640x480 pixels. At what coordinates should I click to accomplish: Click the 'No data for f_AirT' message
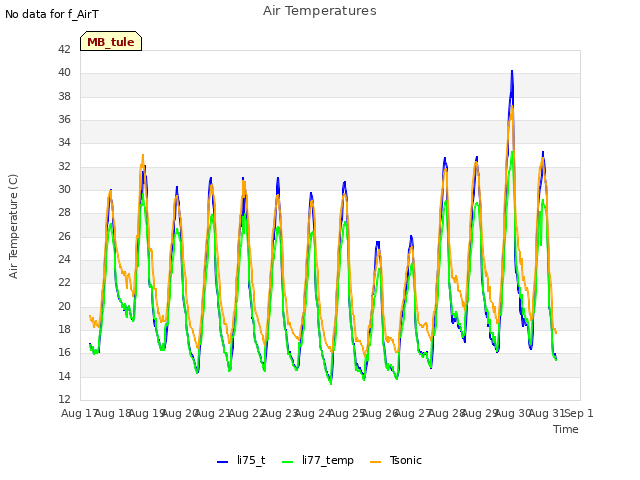(x=52, y=14)
